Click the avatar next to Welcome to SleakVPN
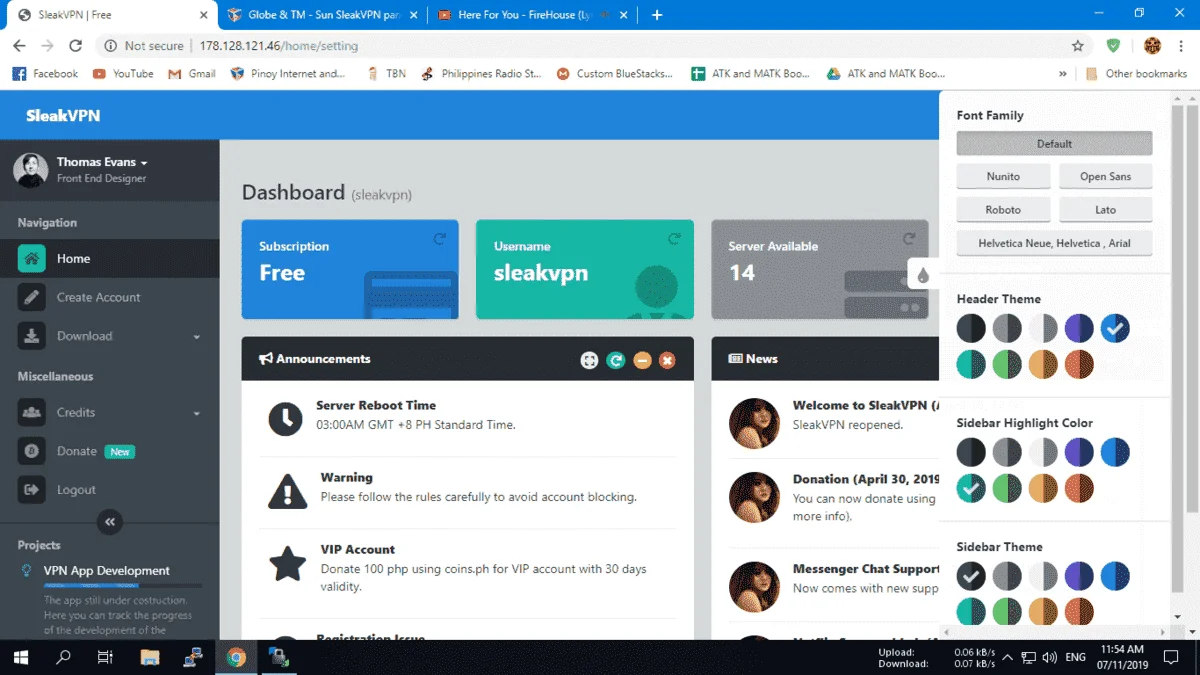Viewport: 1200px width, 675px height. 754,424
